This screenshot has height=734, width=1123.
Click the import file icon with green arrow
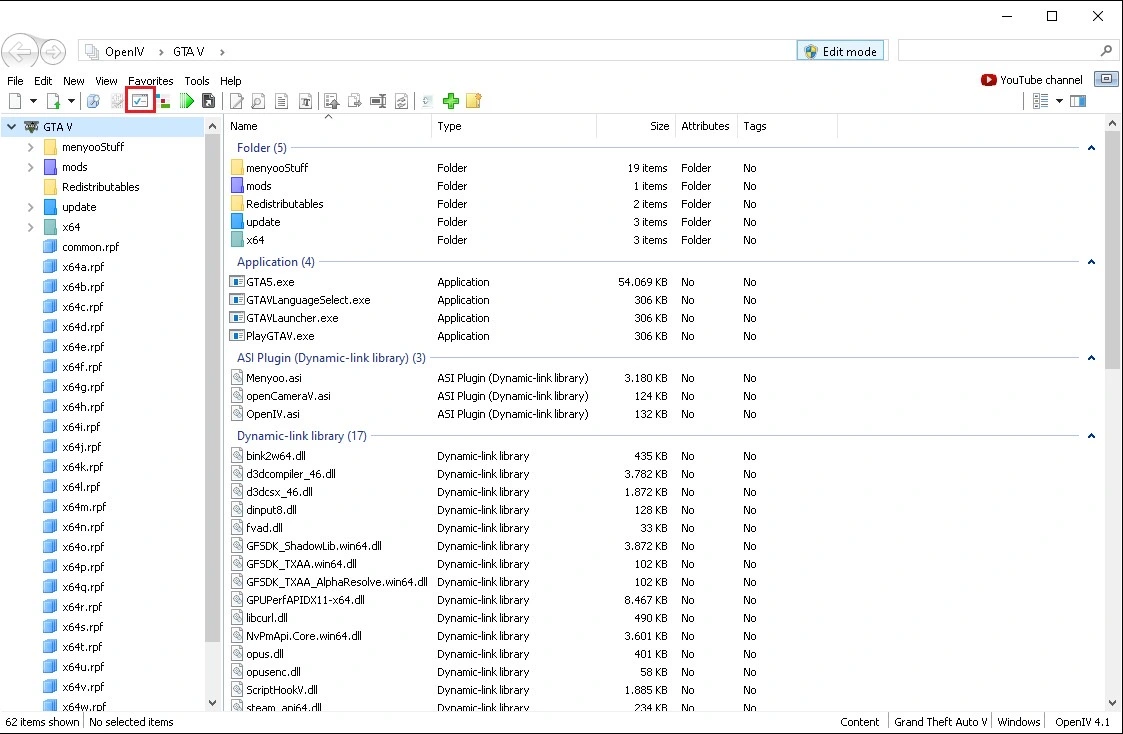[x=53, y=101]
